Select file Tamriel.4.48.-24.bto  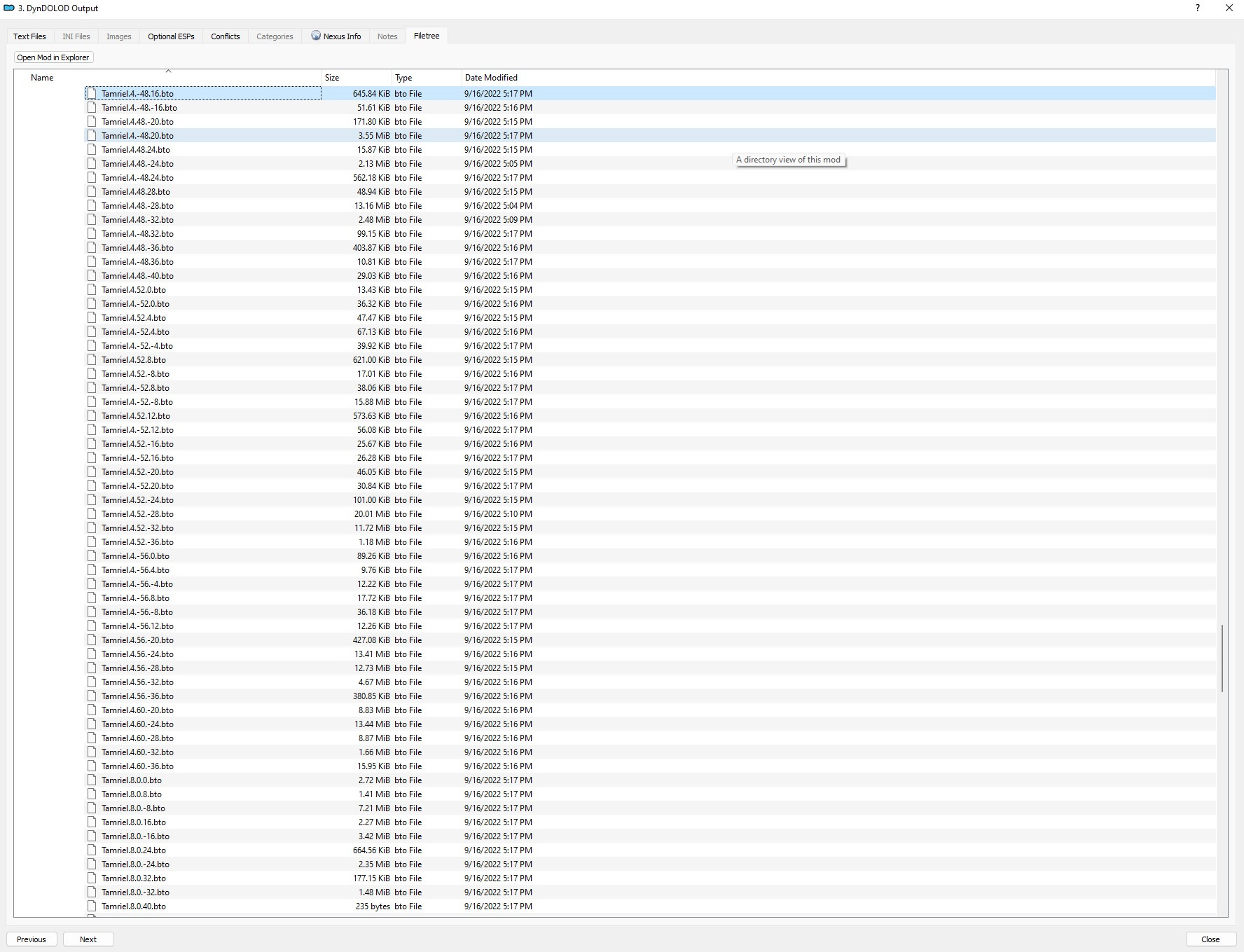pyautogui.click(x=137, y=163)
